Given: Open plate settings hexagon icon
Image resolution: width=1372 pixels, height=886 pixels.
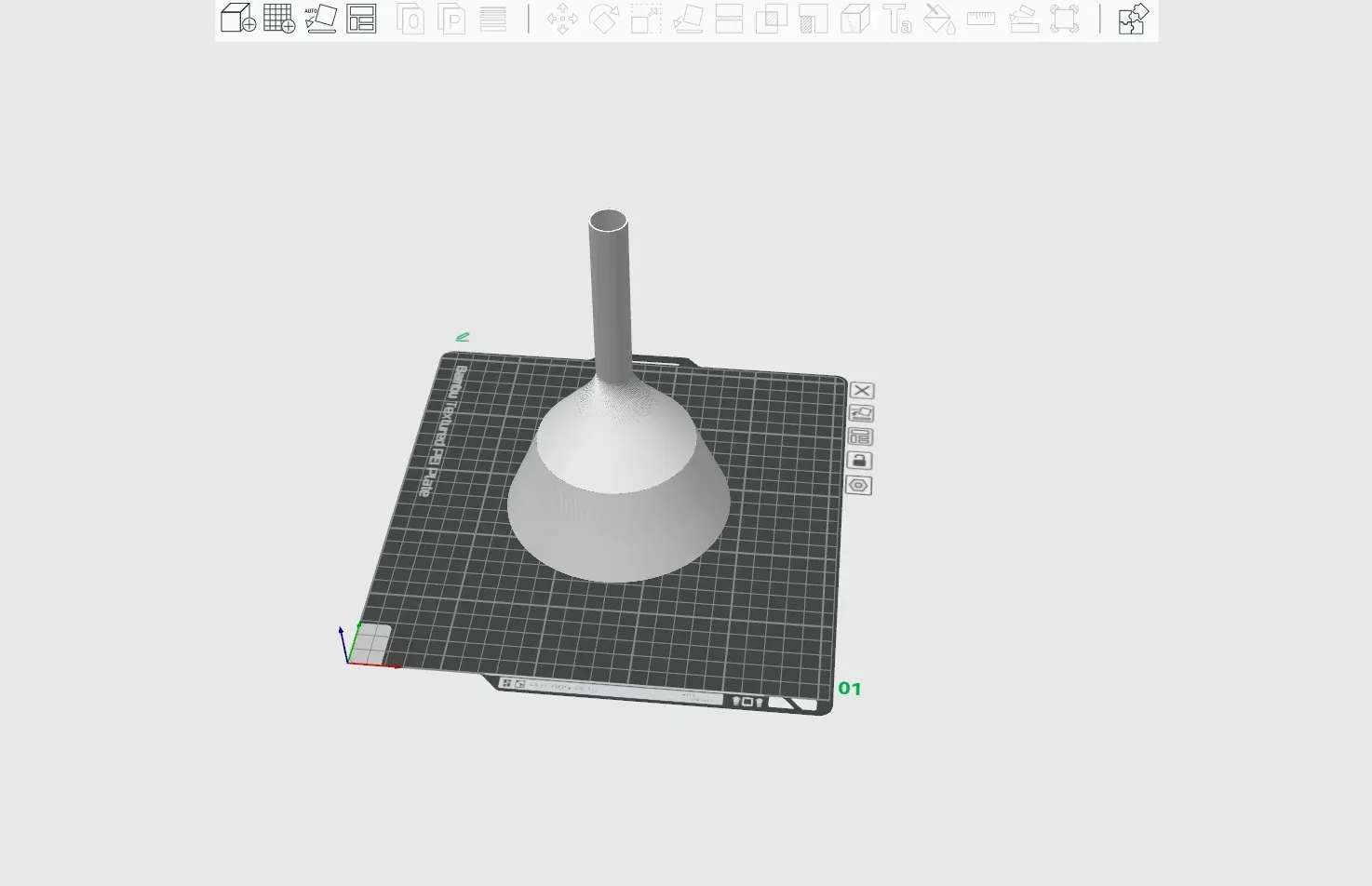Looking at the screenshot, I should tap(858, 485).
